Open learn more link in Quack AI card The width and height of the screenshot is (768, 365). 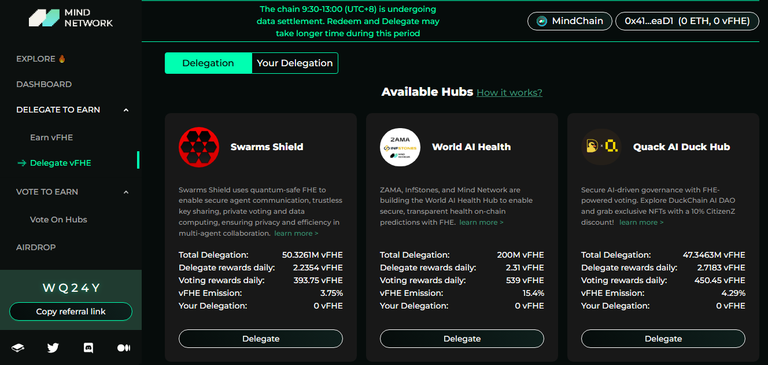coord(642,222)
